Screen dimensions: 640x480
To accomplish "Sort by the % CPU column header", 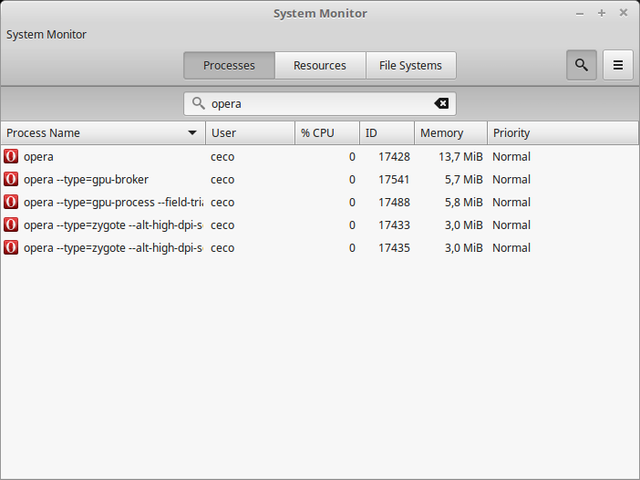I will point(327,133).
